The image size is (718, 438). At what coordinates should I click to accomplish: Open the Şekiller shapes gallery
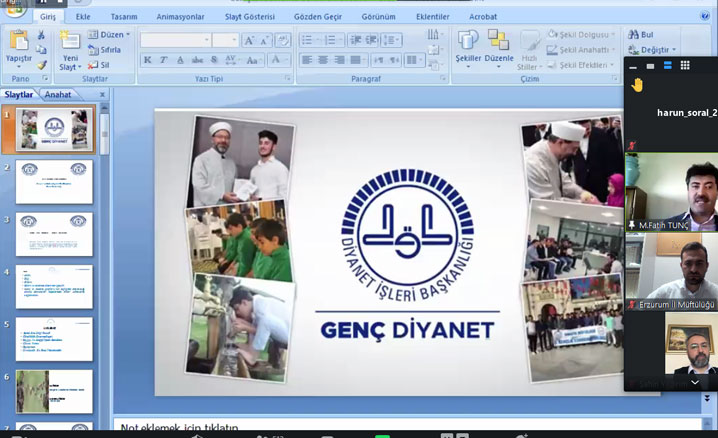pos(468,42)
